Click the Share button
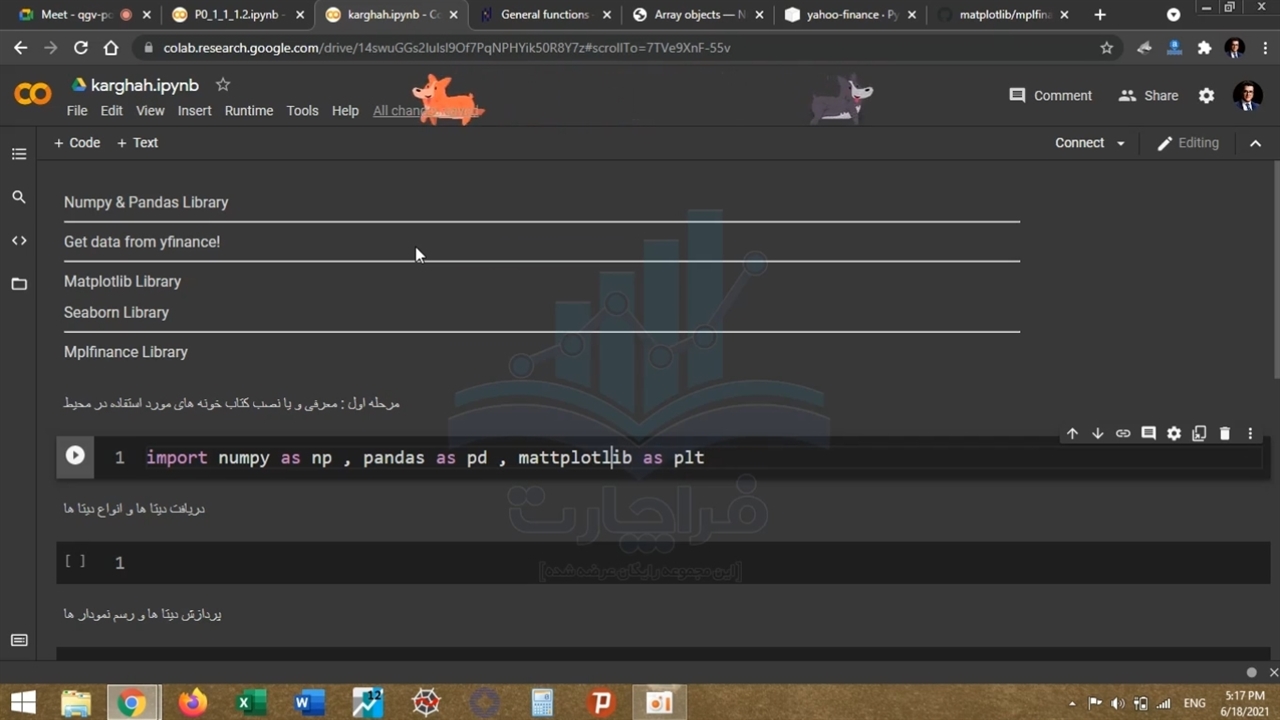Screen dimensions: 1280x720 tap(1148, 96)
